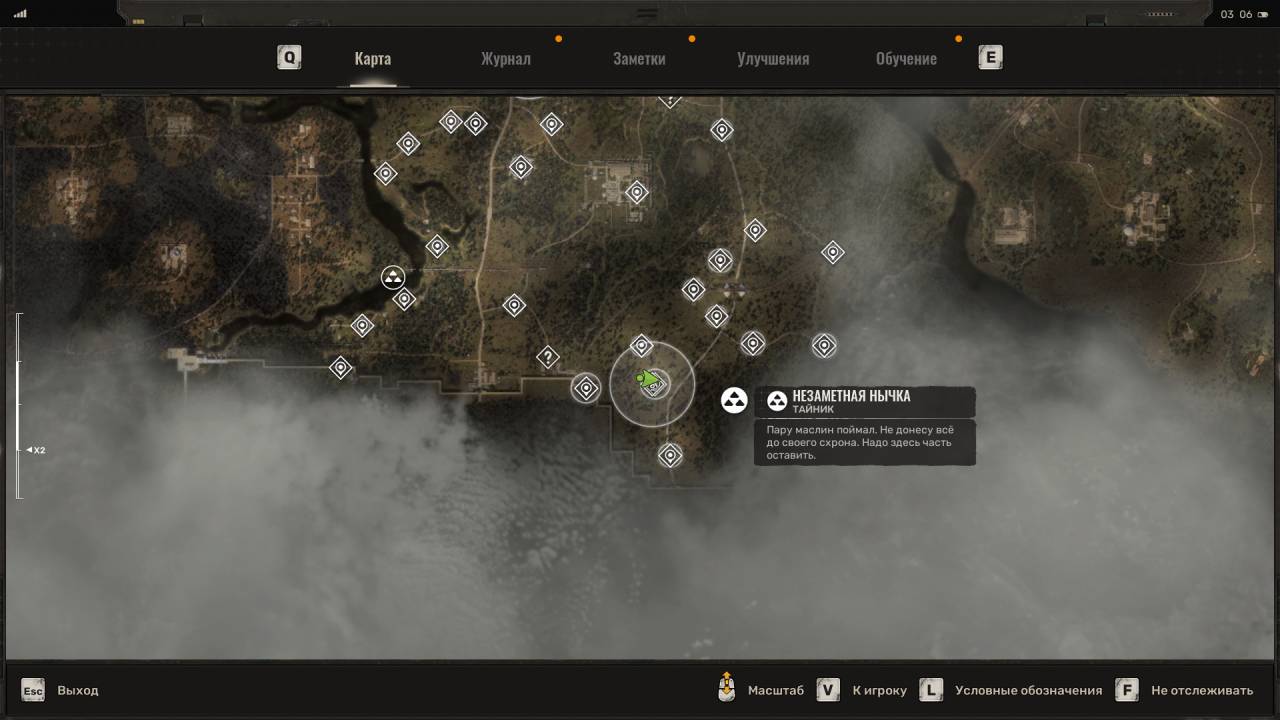Select stash icon beside Незаметная нычка tooltip
The height and width of the screenshot is (720, 1280).
coord(735,401)
